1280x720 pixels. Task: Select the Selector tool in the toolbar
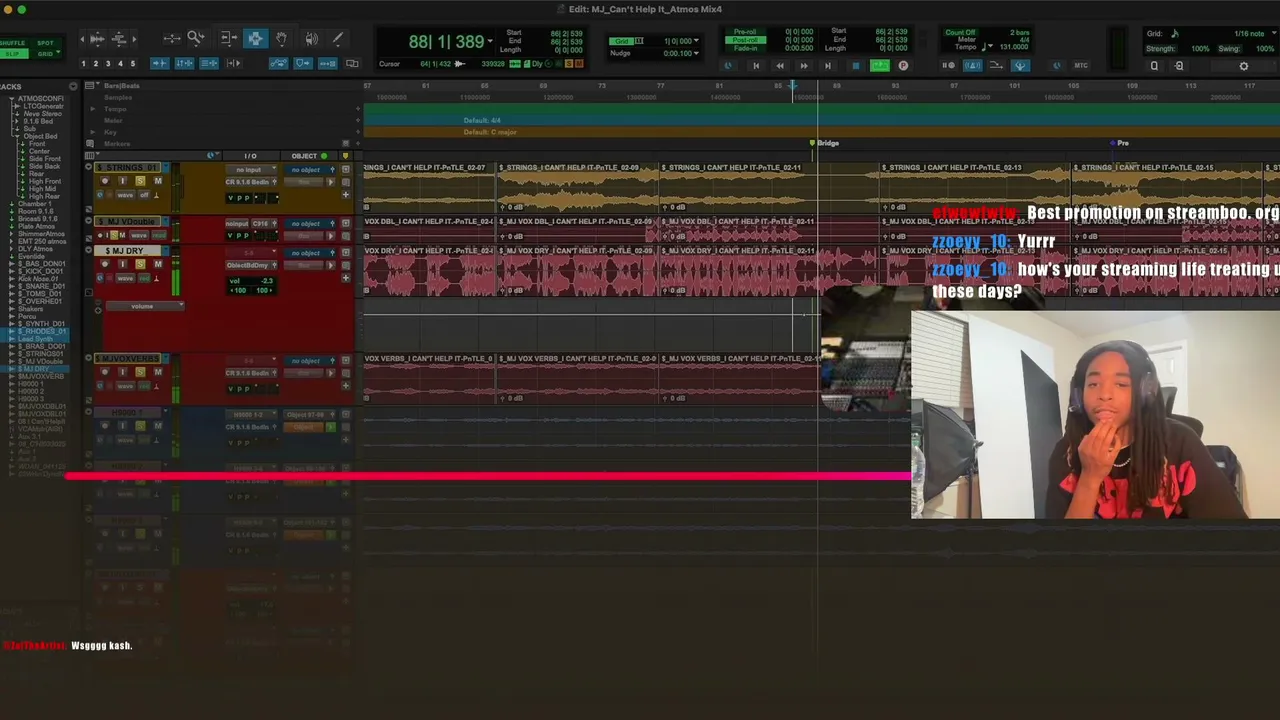click(256, 39)
